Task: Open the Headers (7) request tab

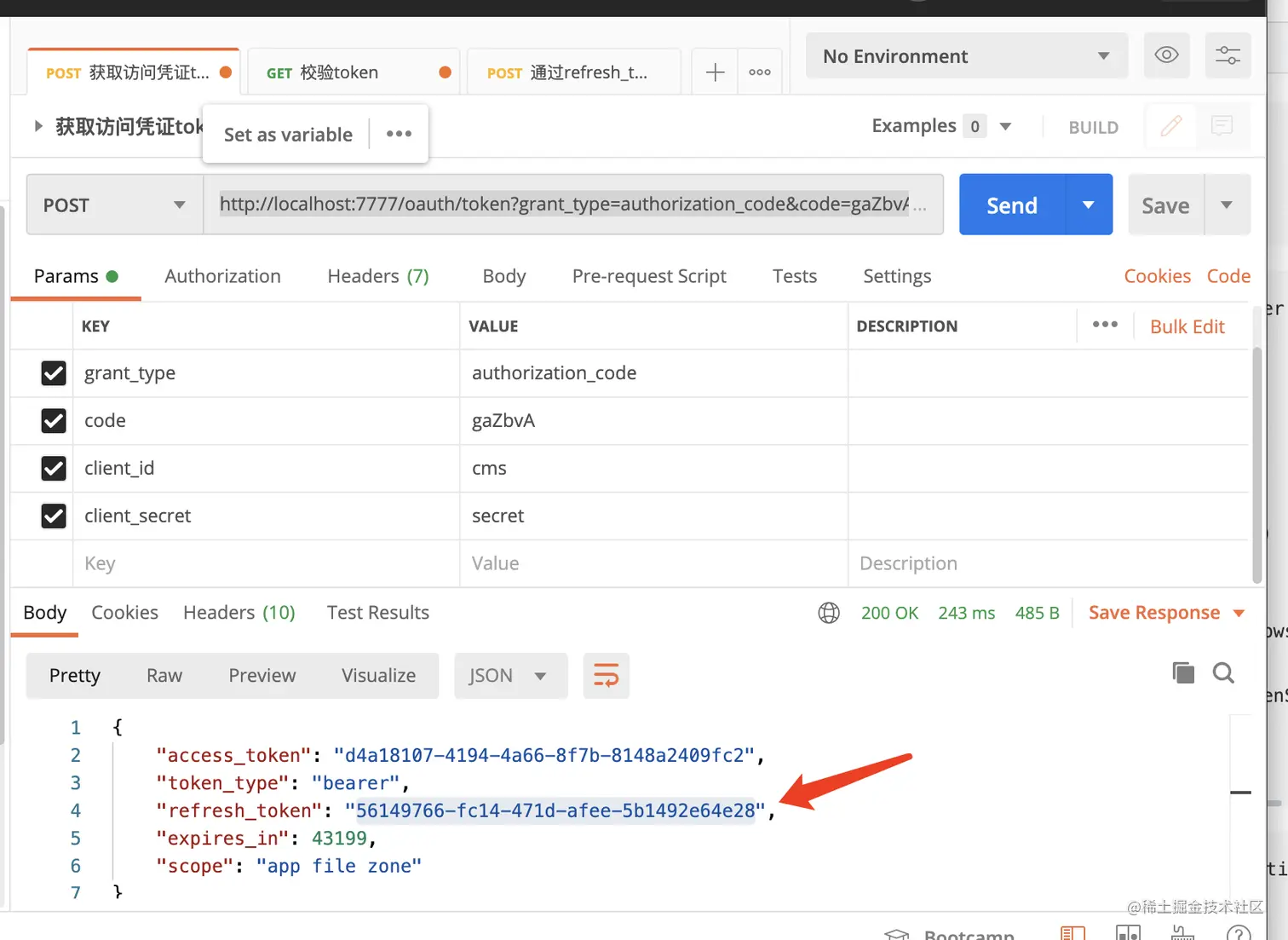Action: click(378, 276)
